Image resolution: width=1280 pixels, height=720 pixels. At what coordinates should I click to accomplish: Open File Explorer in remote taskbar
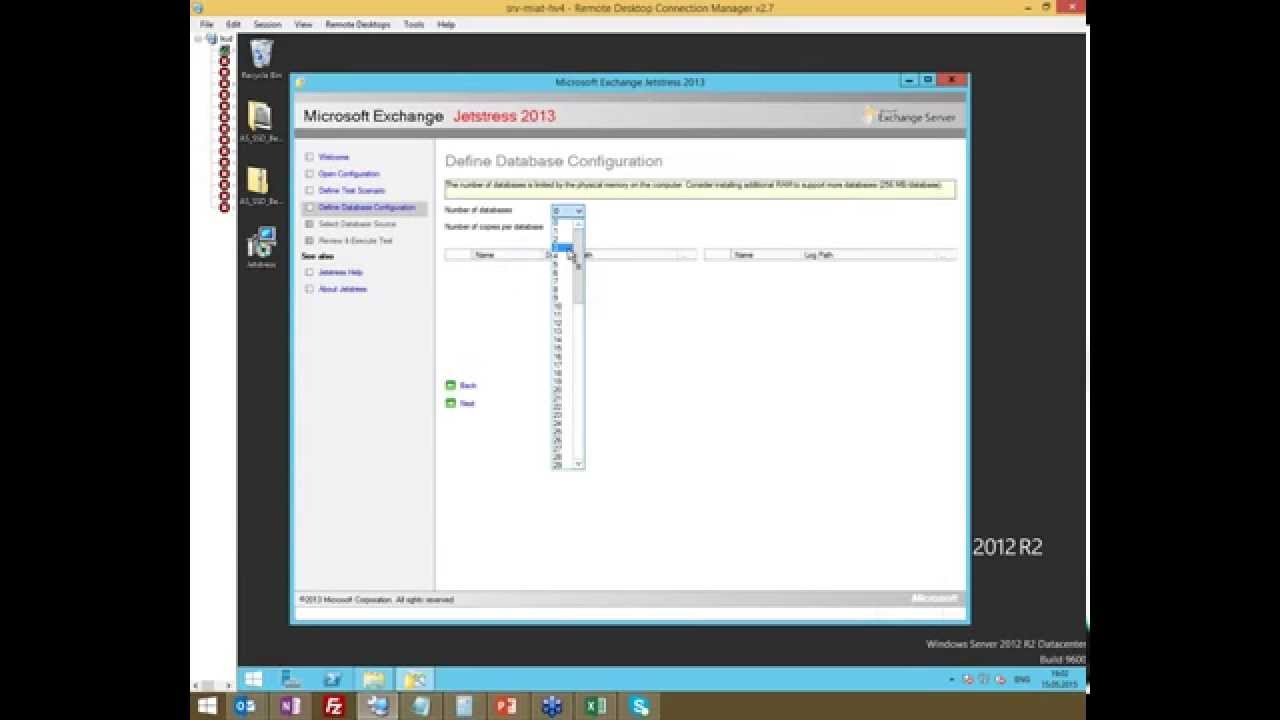pyautogui.click(x=373, y=679)
